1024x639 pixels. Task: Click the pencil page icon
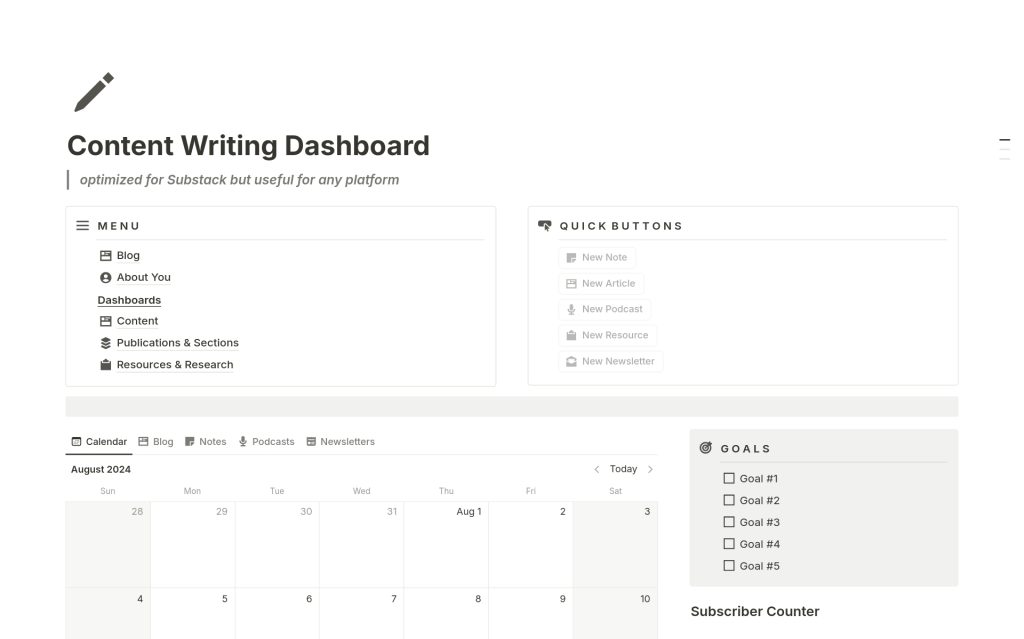click(x=94, y=92)
